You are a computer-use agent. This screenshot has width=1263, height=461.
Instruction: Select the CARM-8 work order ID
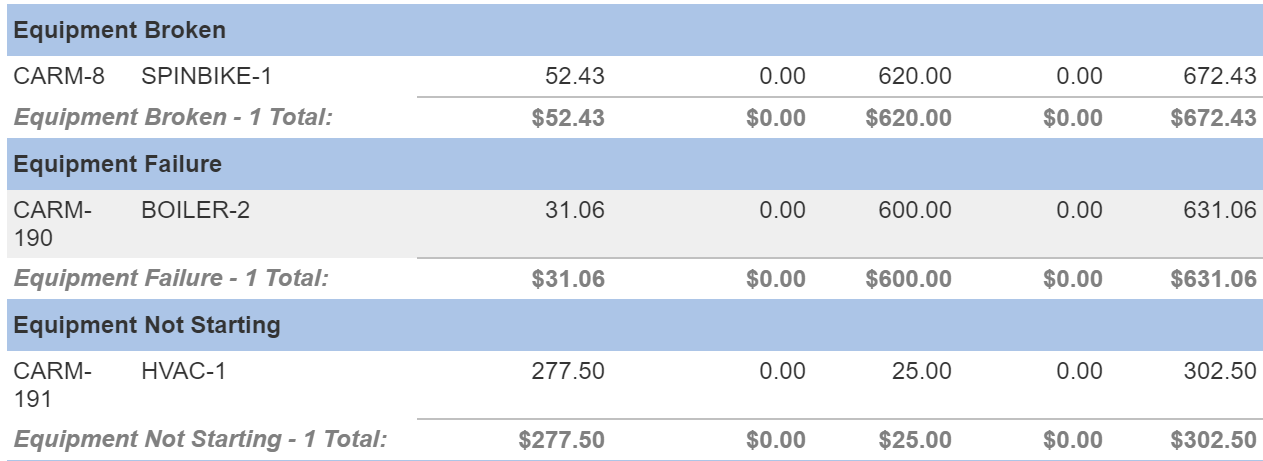[x=59, y=76]
